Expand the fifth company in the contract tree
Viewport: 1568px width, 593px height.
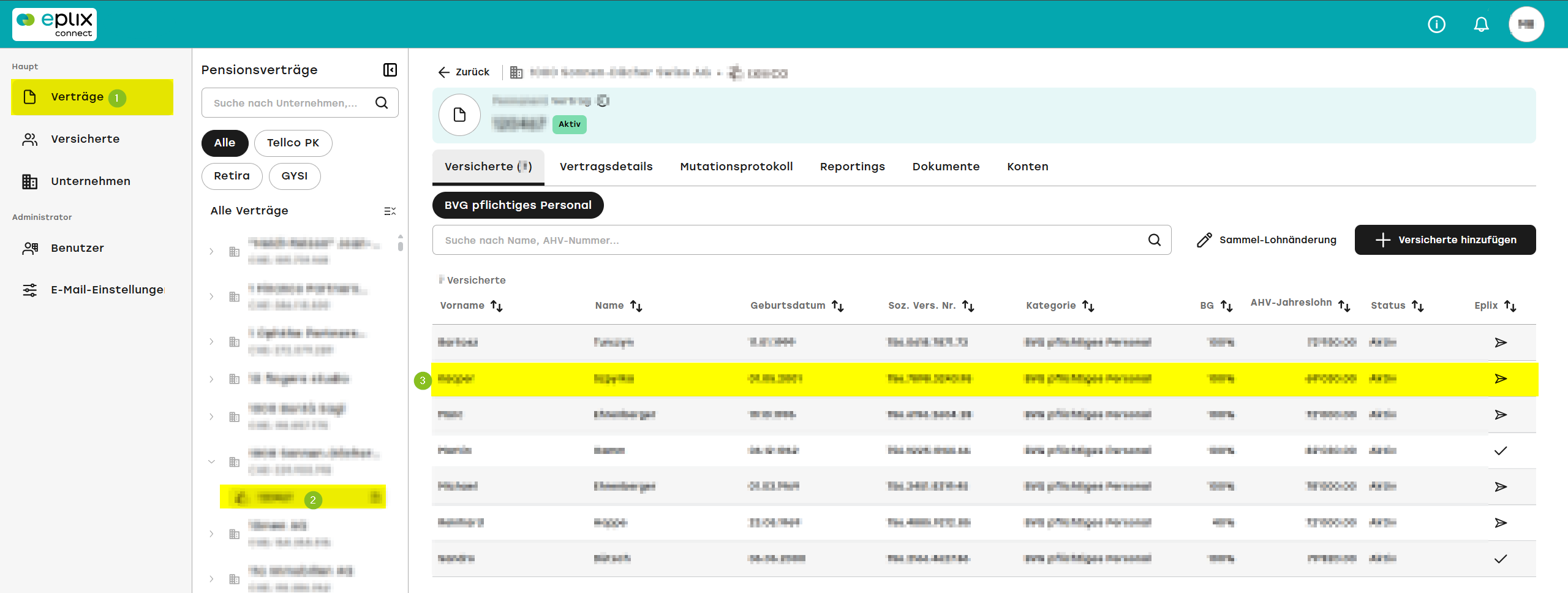[211, 417]
